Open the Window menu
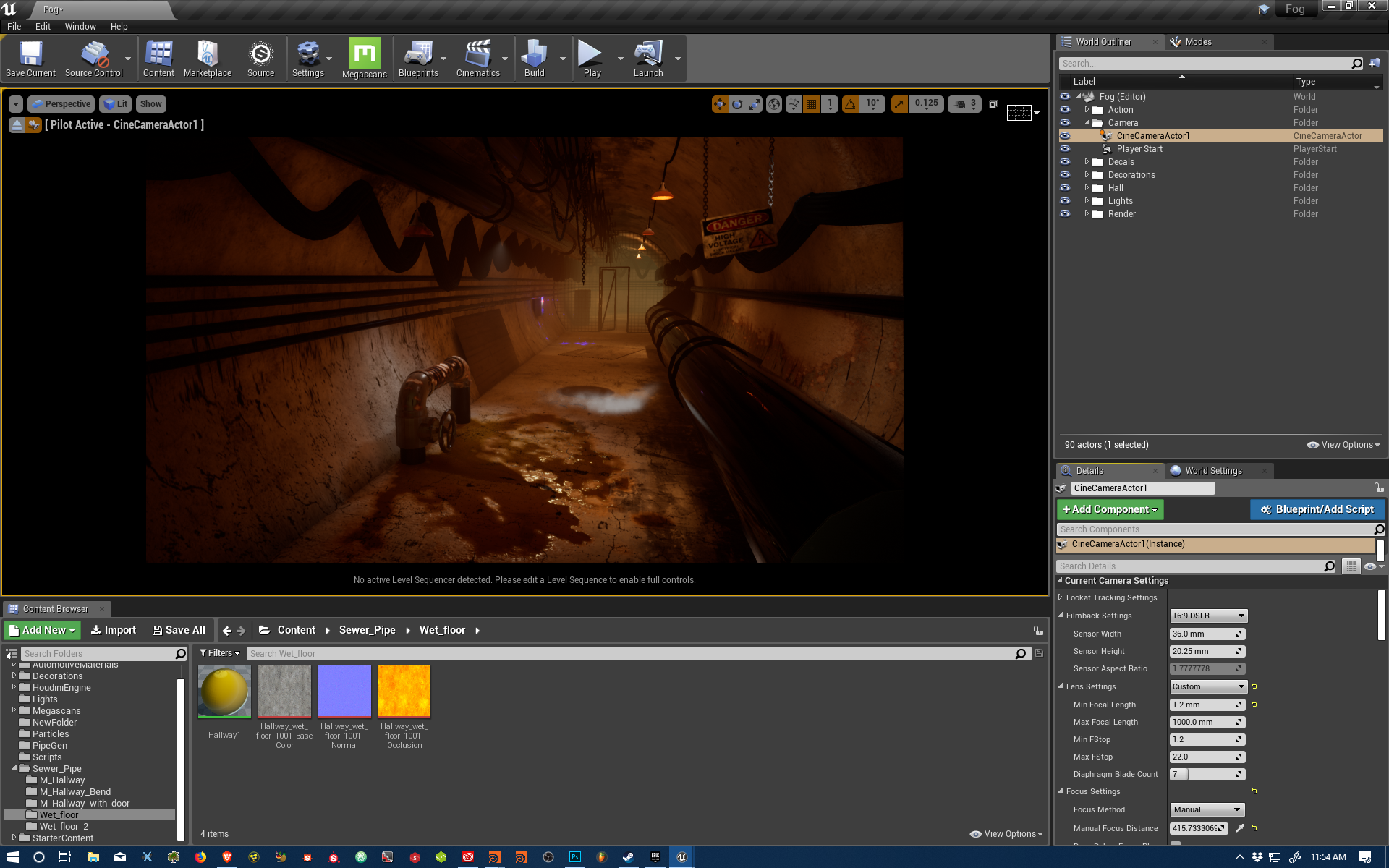Viewport: 1389px width, 868px height. [80, 26]
